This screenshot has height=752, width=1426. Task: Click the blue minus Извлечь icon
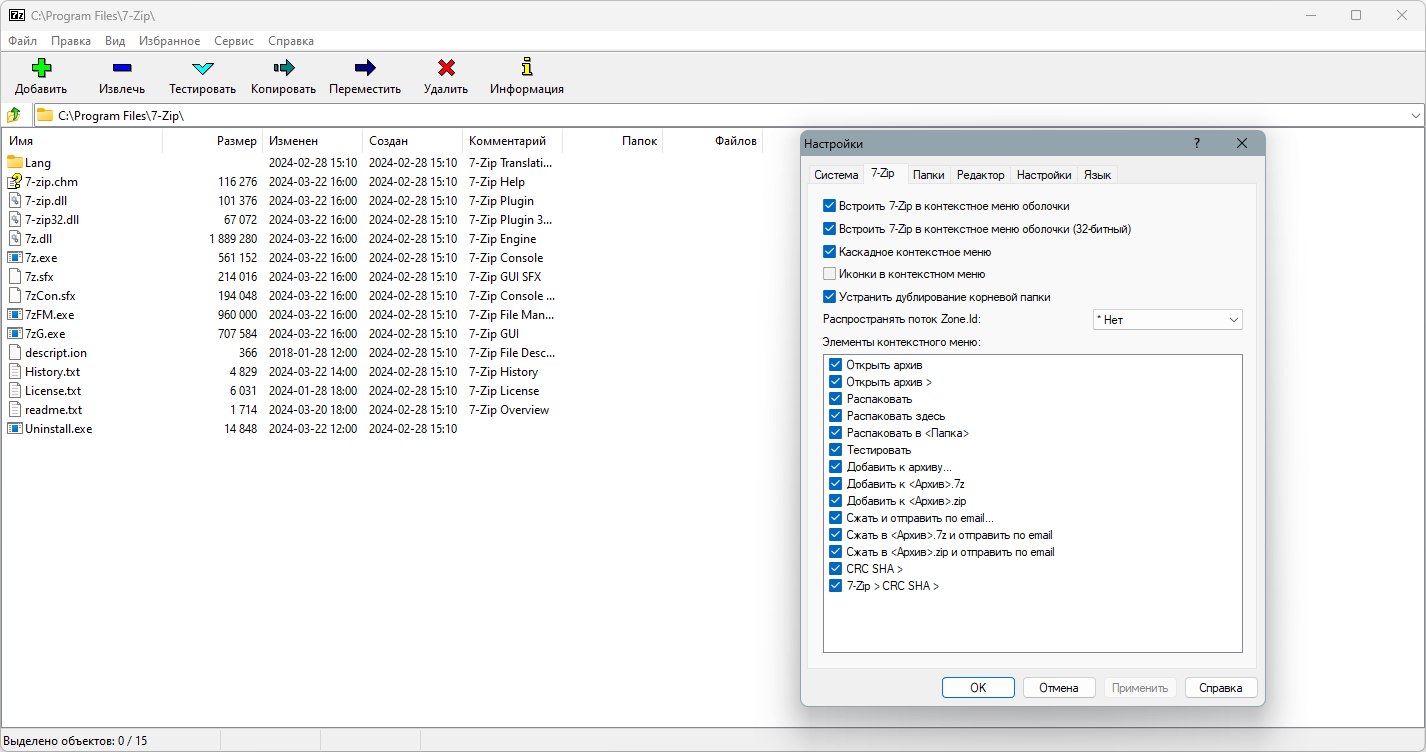[122, 68]
